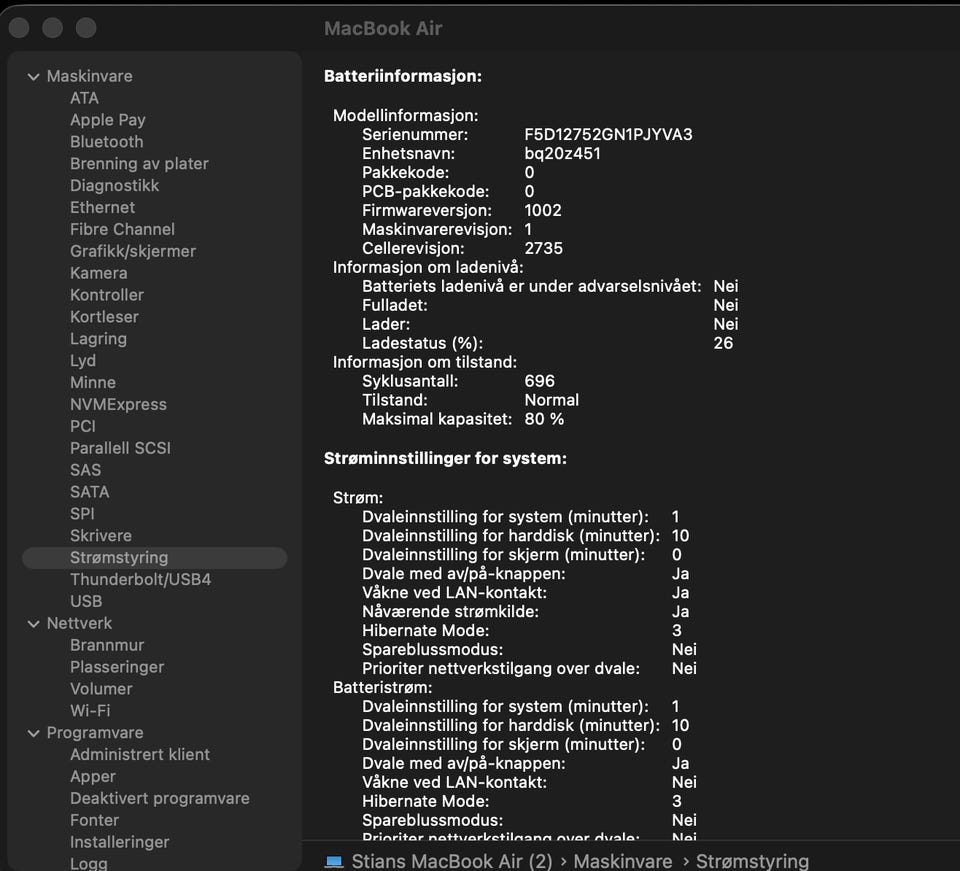The image size is (960, 871).
Task: Show Volumer information
Action: point(101,689)
